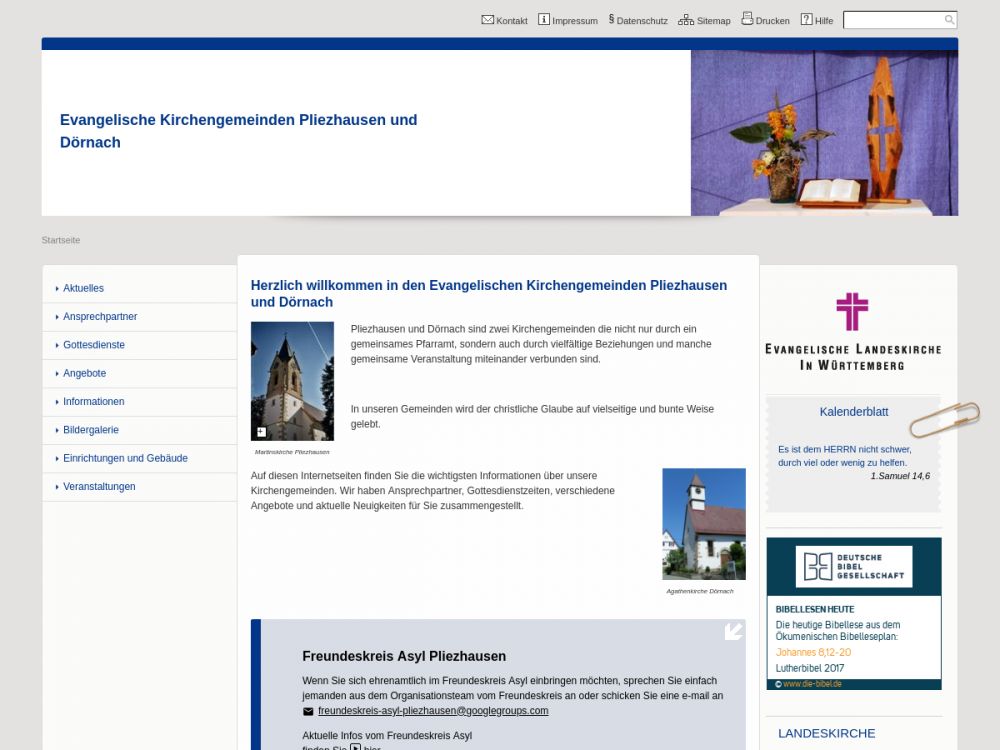Image resolution: width=1000 pixels, height=750 pixels.
Task: Click into the search text field
Action: [x=892, y=20]
